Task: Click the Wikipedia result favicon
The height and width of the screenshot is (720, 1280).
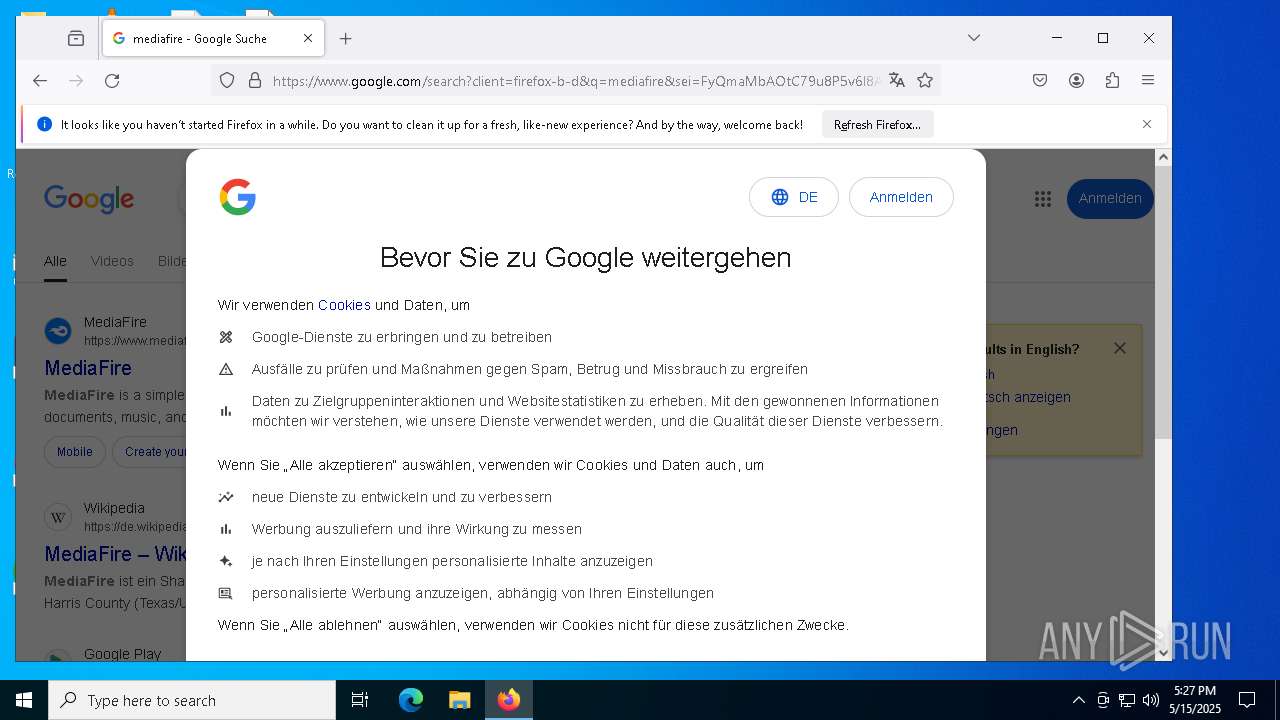Action: click(x=58, y=517)
